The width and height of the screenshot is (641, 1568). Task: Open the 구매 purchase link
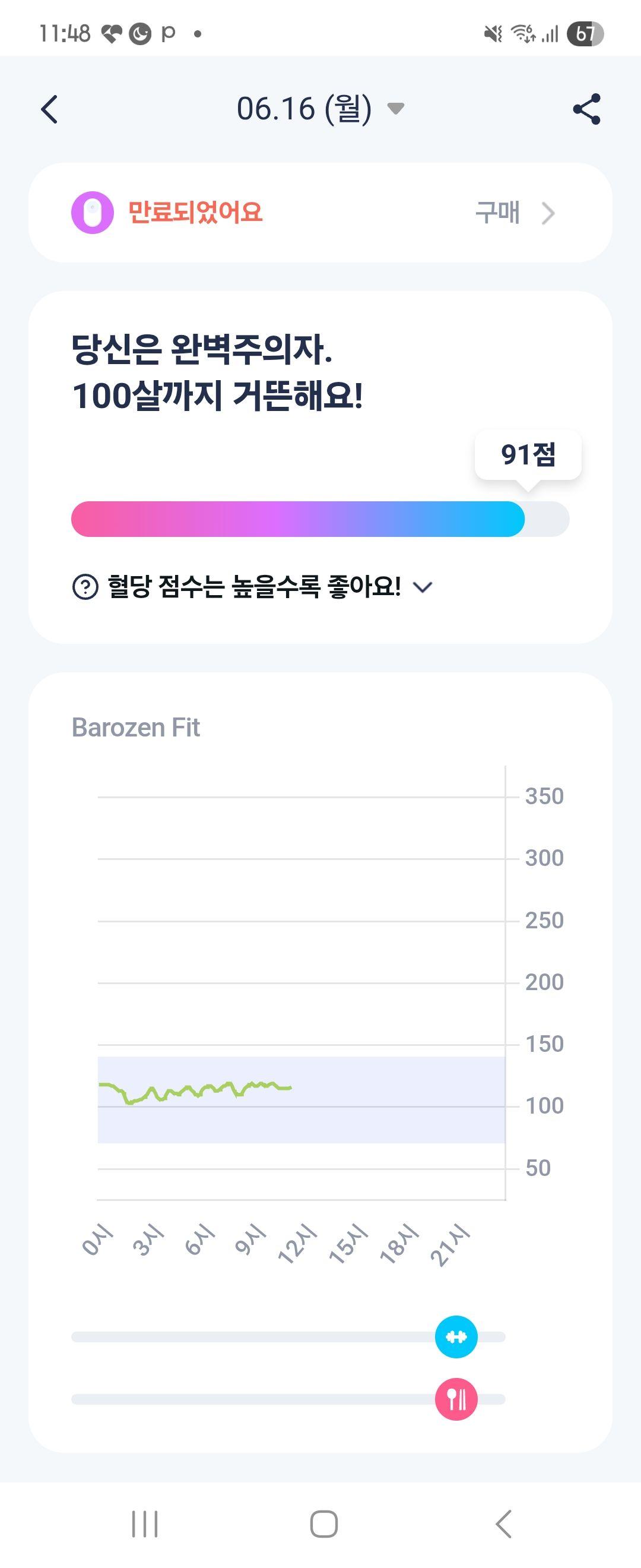coord(497,213)
